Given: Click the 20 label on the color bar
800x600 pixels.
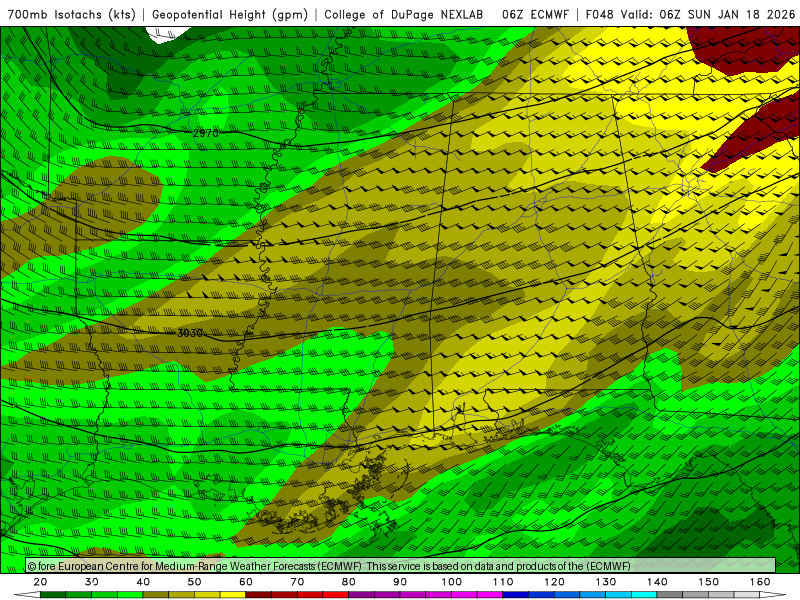Looking at the screenshot, I should (40, 582).
